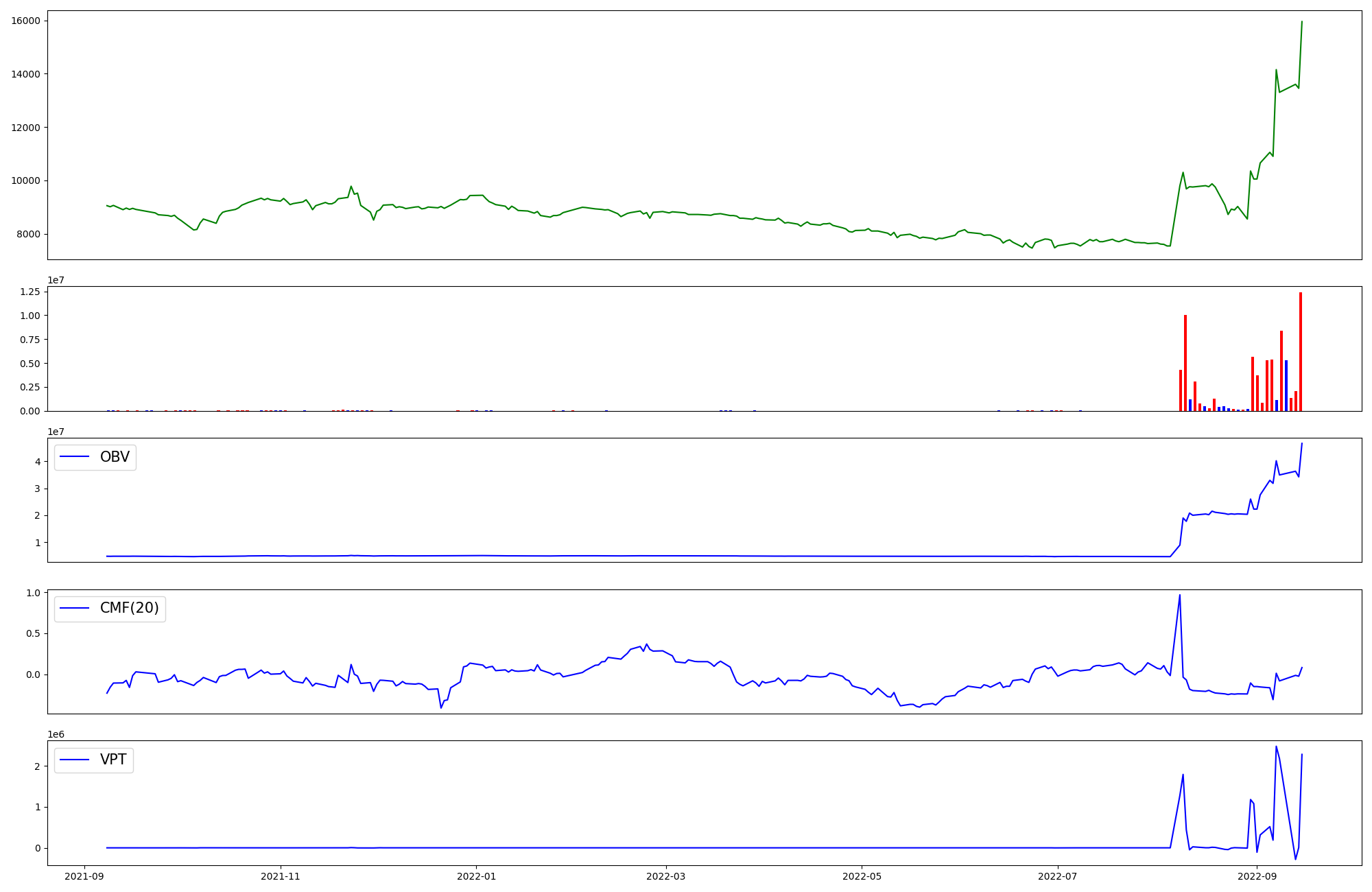Click the 2021-09 x-axis date label
Viewport: 1372px width, 892px height.
[85, 876]
